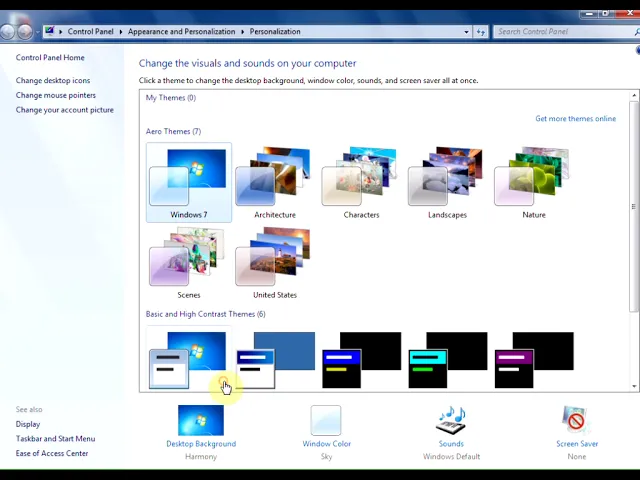Expand arrow after Appearance and Personalization breadcrumb
640x480 pixels.
coord(242,32)
